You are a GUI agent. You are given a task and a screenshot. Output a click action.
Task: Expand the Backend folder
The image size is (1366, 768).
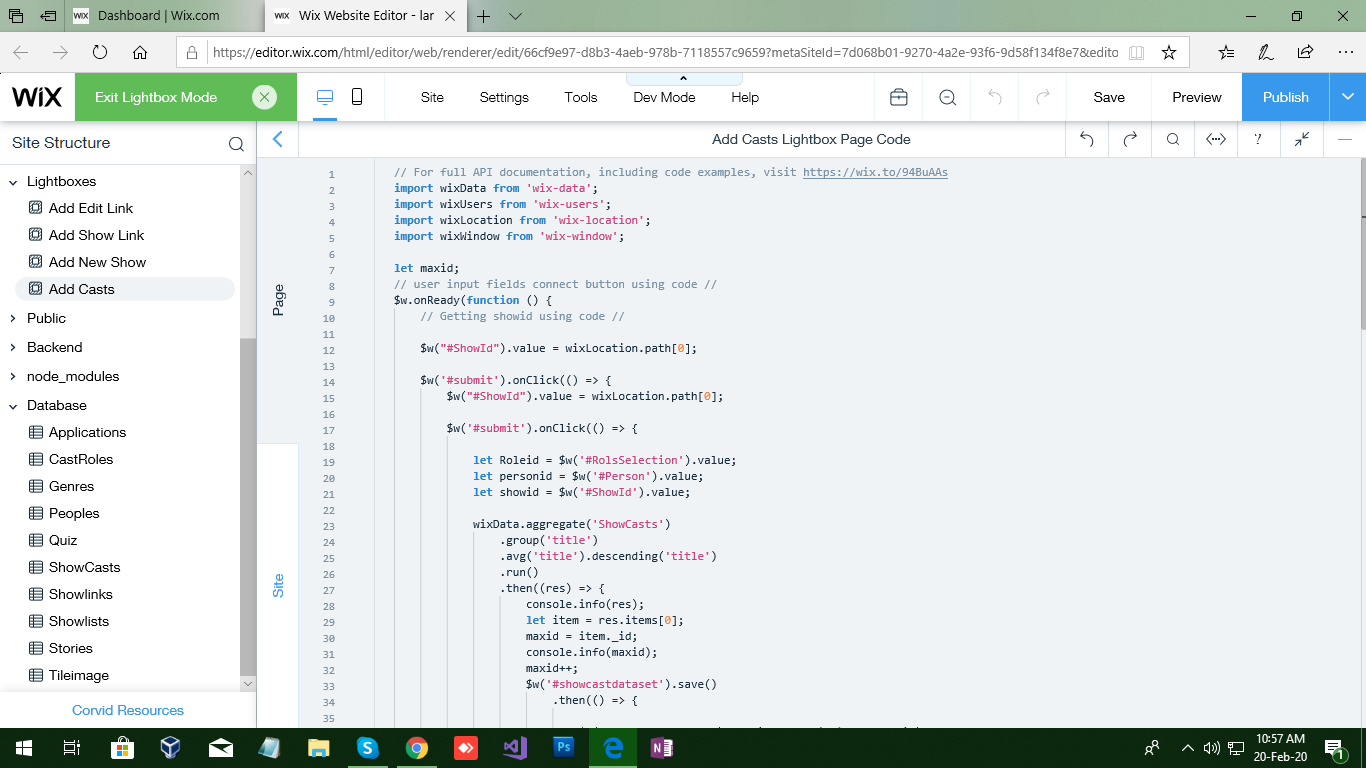[14, 347]
